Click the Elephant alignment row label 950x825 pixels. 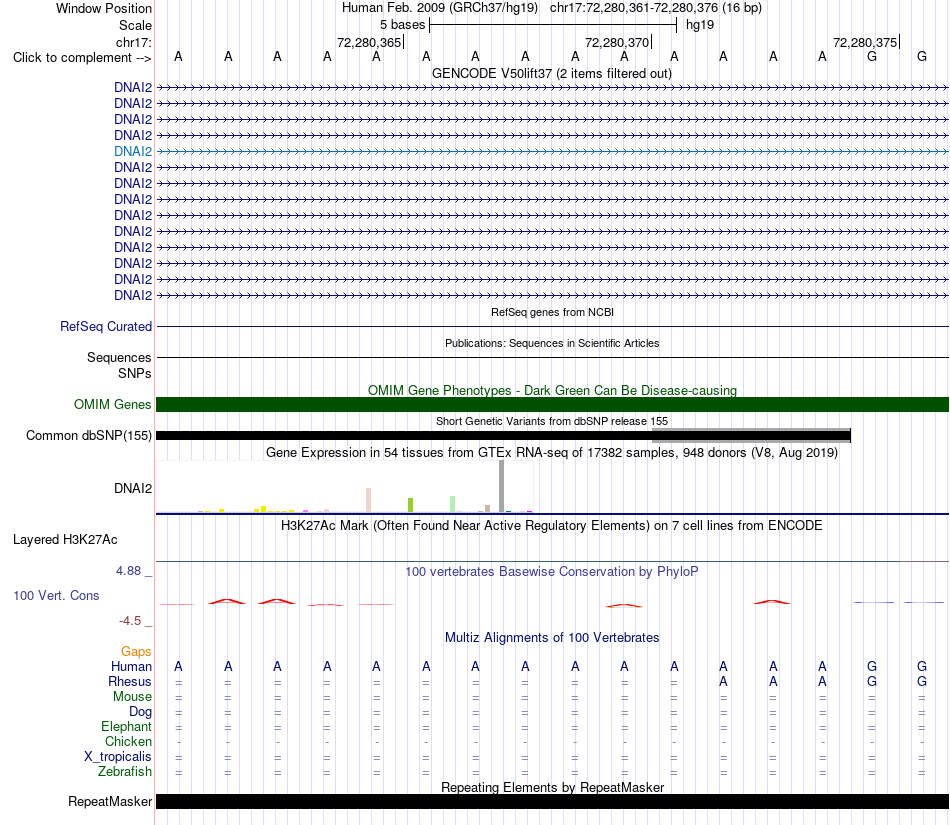[126, 727]
